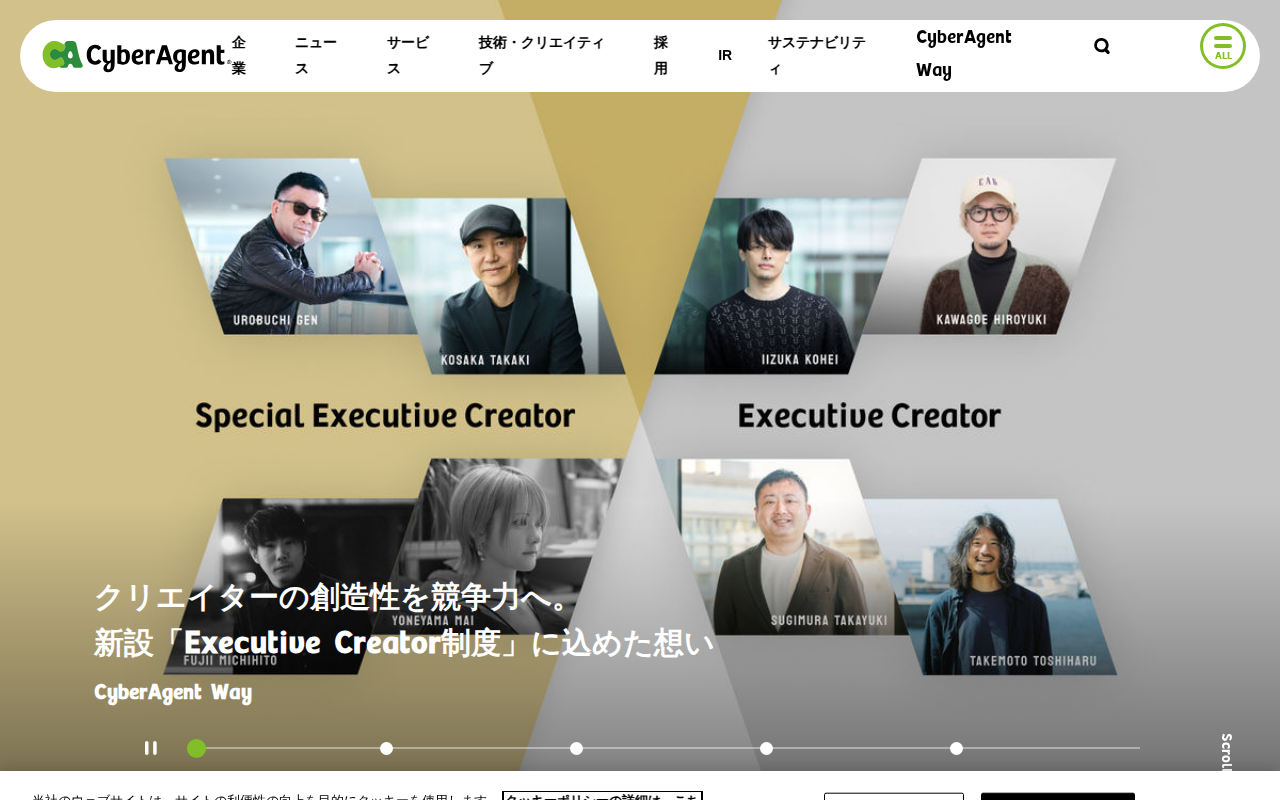Viewport: 1280px width, 800px height.
Task: Select the first slide indicator dot
Action: [x=196, y=748]
